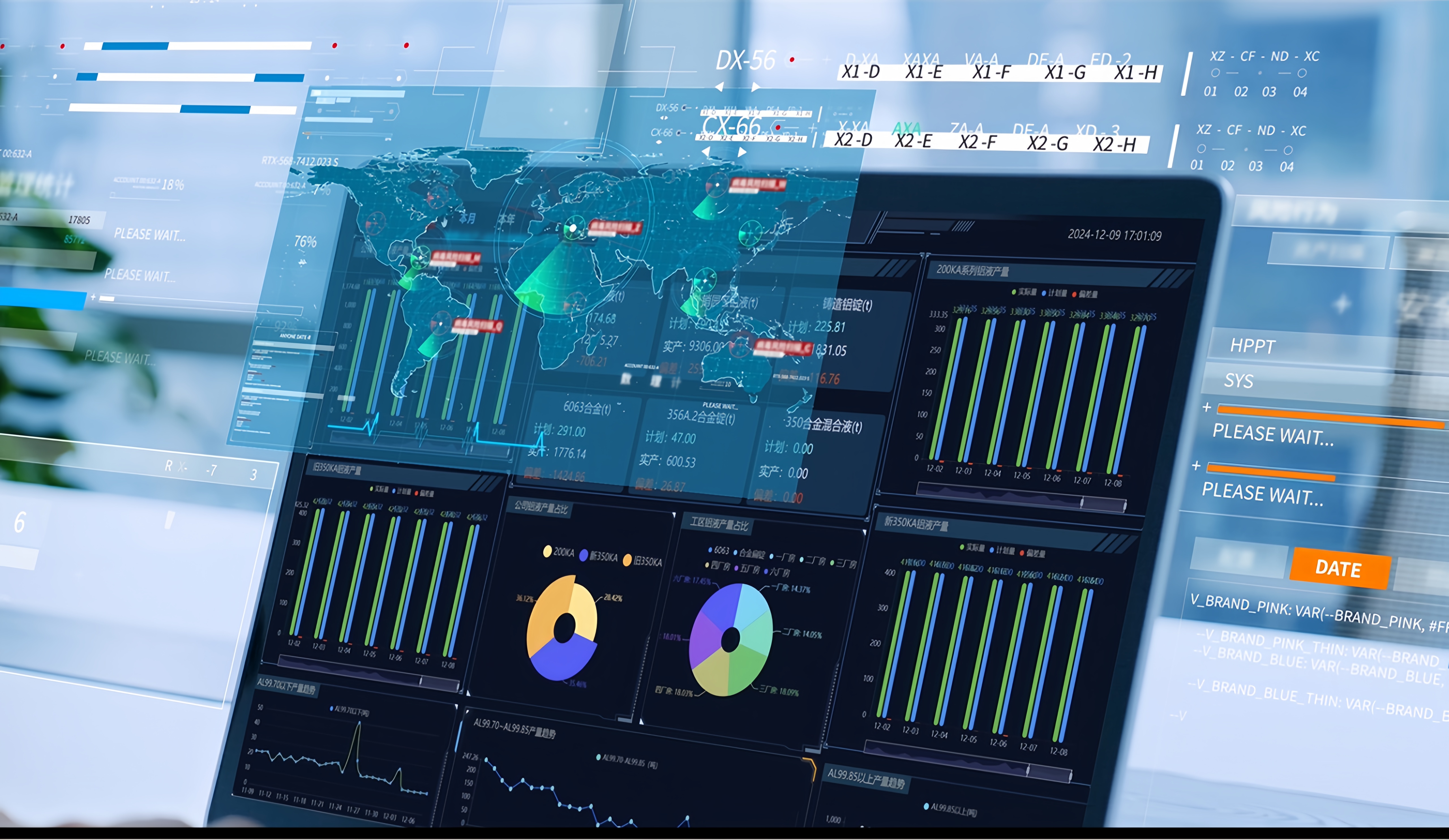The image size is (1449, 840).
Task: Click the red dot beside DX-56
Action: (792, 59)
